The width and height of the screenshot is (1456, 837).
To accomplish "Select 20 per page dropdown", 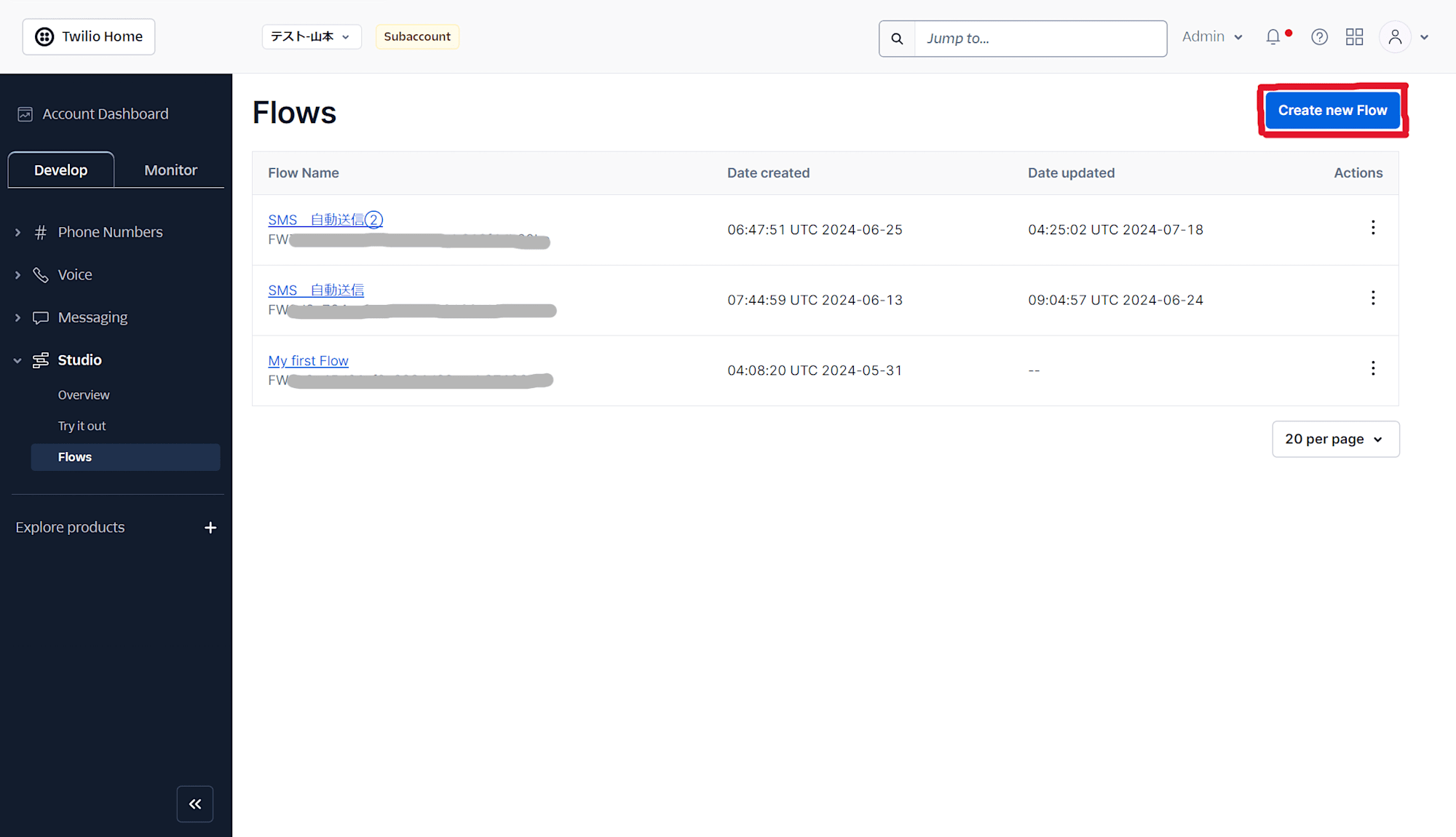I will click(x=1334, y=439).
